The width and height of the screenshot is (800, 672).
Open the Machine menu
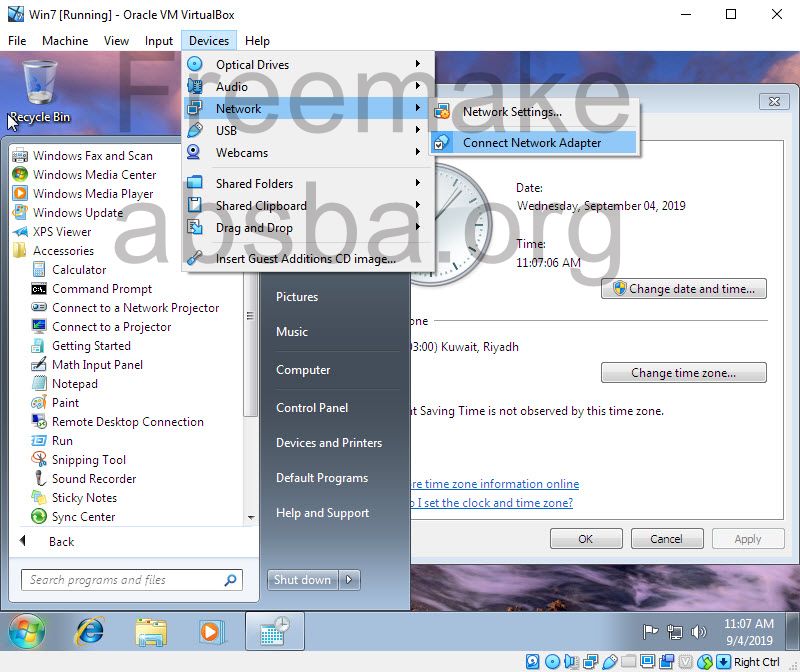click(65, 41)
